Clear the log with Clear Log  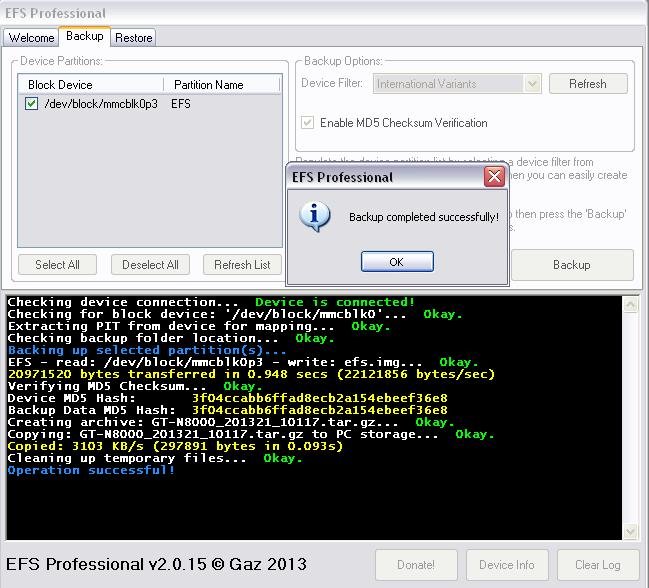598,565
